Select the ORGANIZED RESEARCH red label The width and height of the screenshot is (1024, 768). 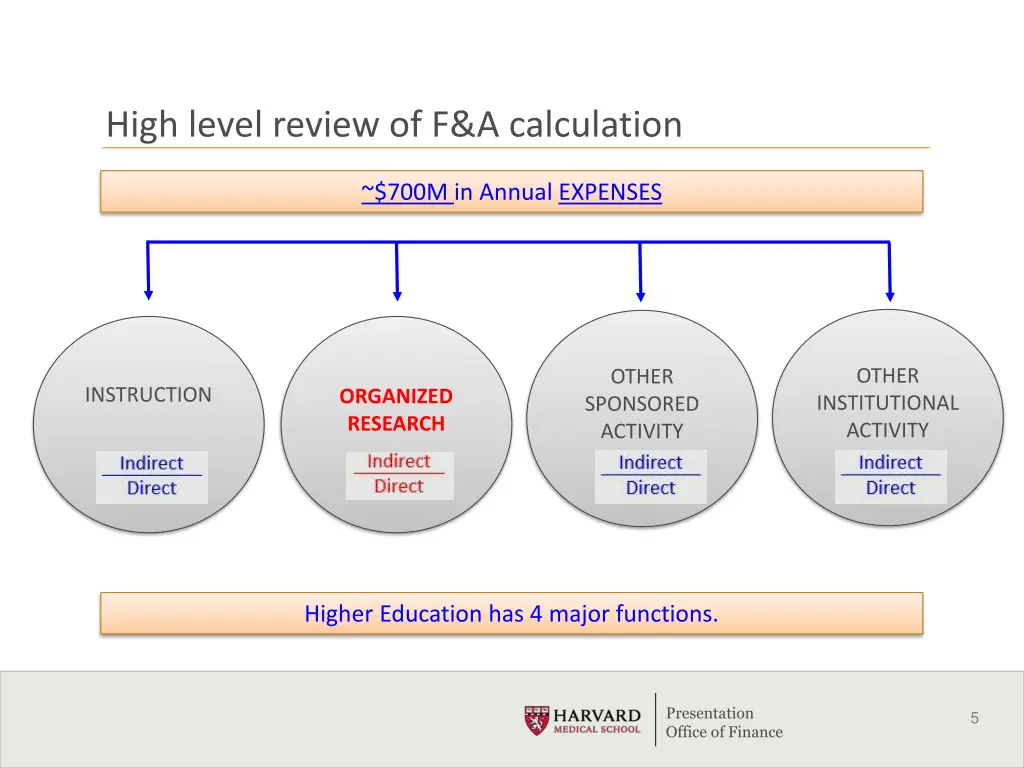[396, 409]
